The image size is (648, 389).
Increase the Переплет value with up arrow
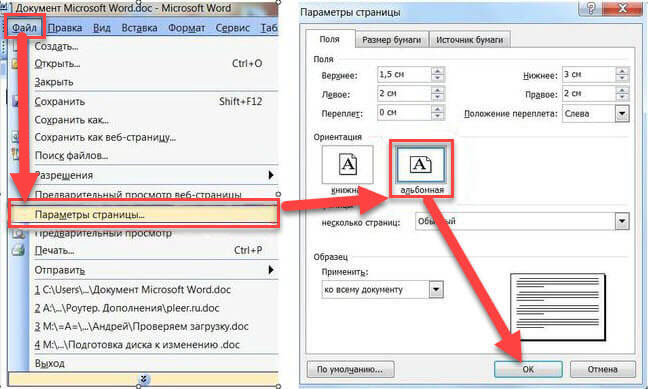coord(438,109)
